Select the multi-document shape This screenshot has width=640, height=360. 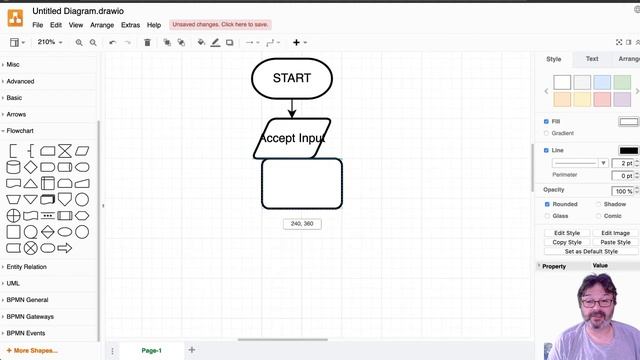point(48,200)
